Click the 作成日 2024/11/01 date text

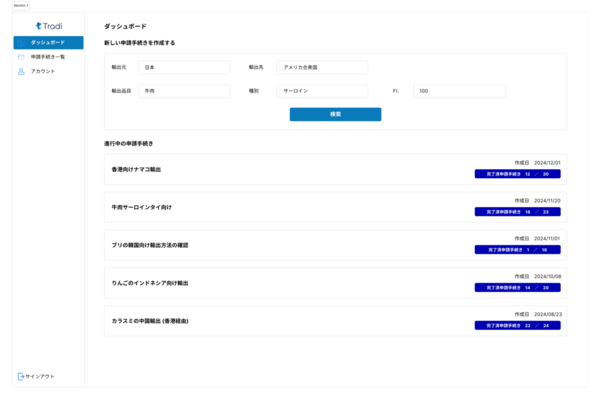tap(537, 239)
